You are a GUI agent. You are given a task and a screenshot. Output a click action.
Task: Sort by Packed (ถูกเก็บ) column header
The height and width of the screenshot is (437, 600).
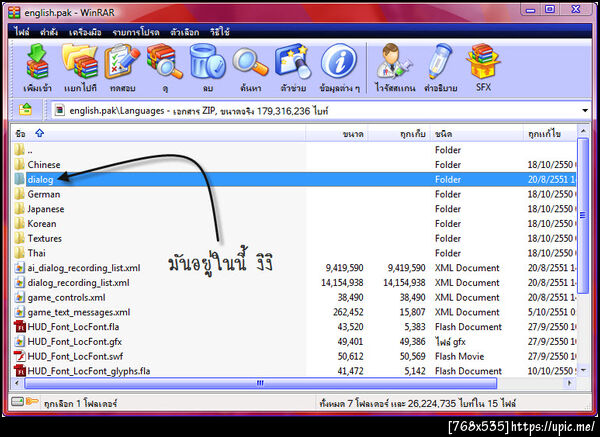click(399, 134)
